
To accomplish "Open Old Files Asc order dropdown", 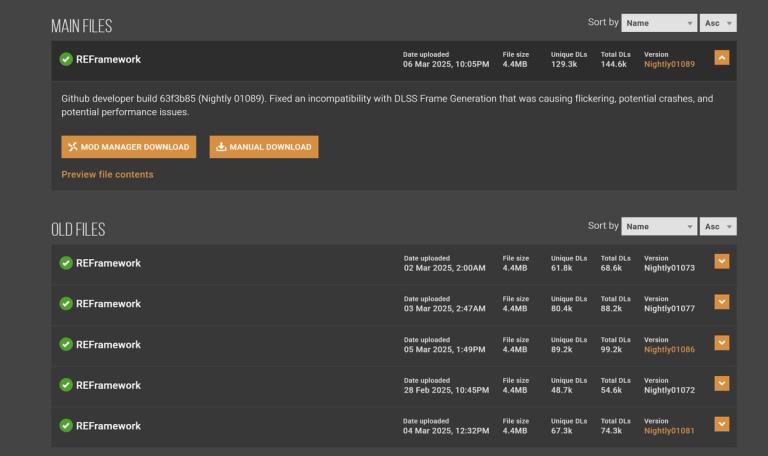I will [718, 226].
